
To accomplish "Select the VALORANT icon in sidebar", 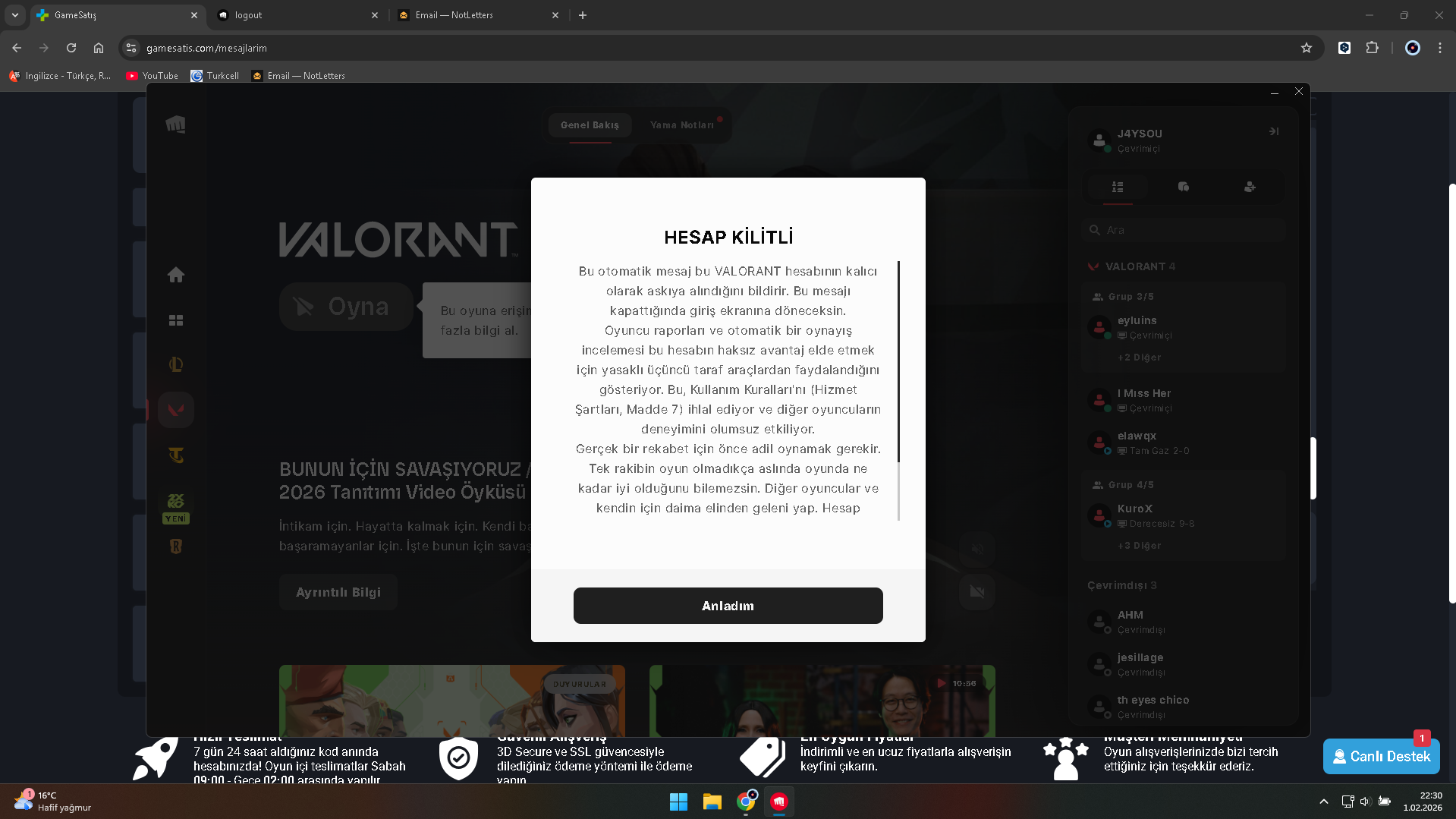I will 176,410.
